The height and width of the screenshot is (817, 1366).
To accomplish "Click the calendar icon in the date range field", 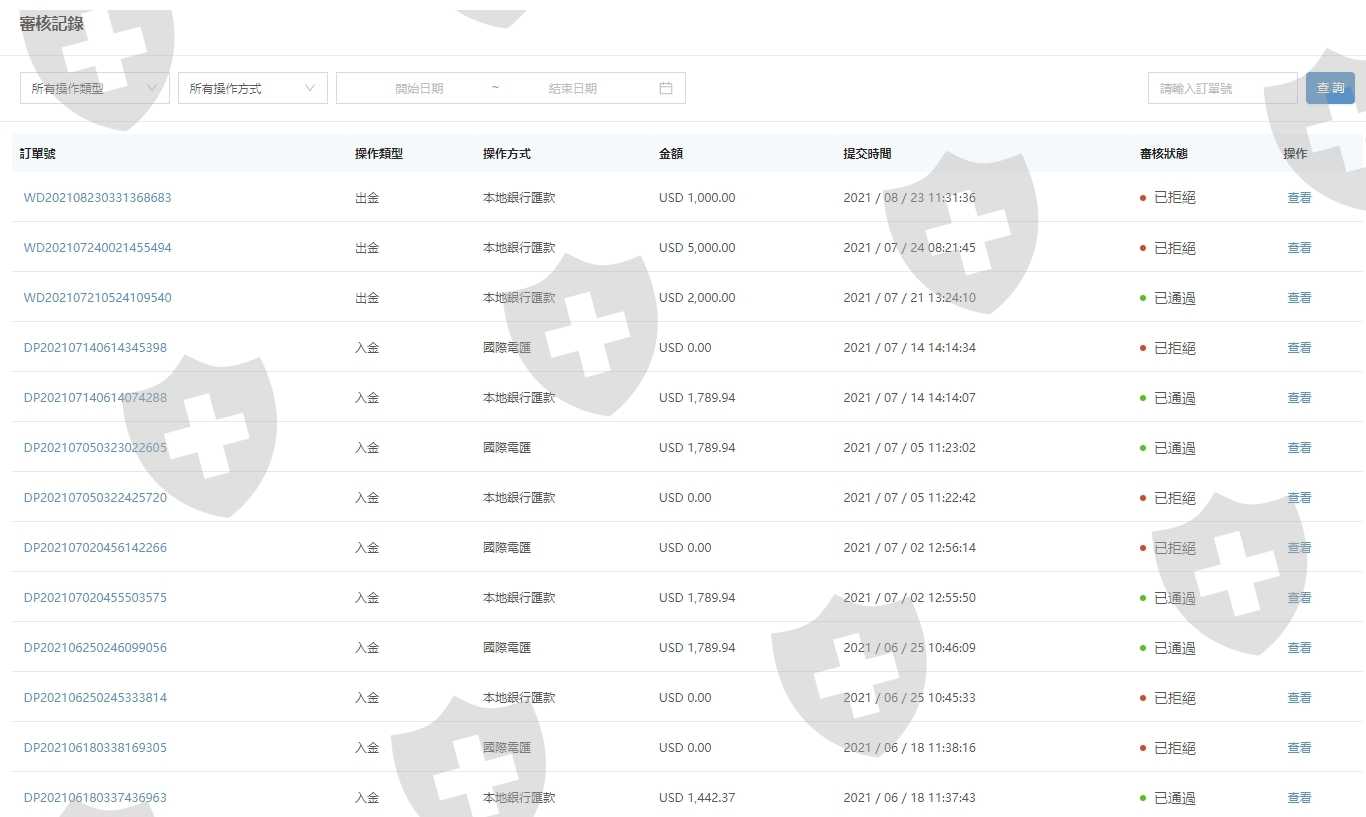I will click(x=666, y=88).
